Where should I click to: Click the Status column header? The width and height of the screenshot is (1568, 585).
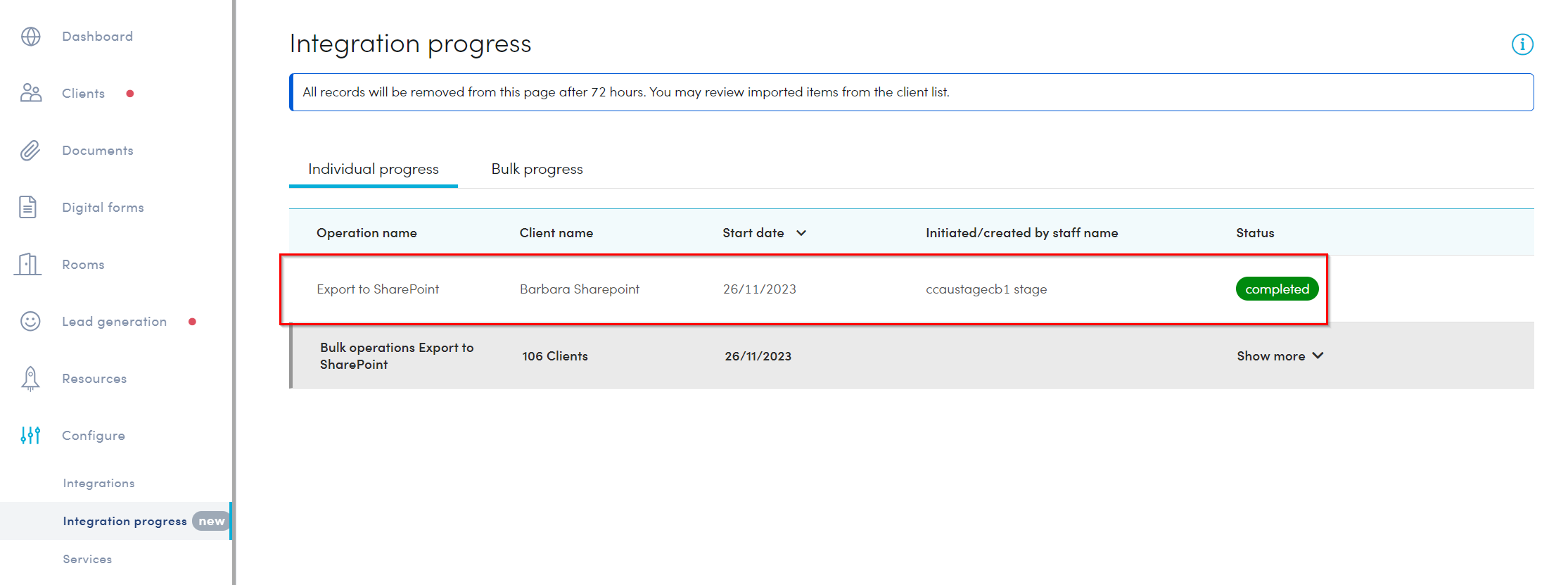click(x=1255, y=233)
